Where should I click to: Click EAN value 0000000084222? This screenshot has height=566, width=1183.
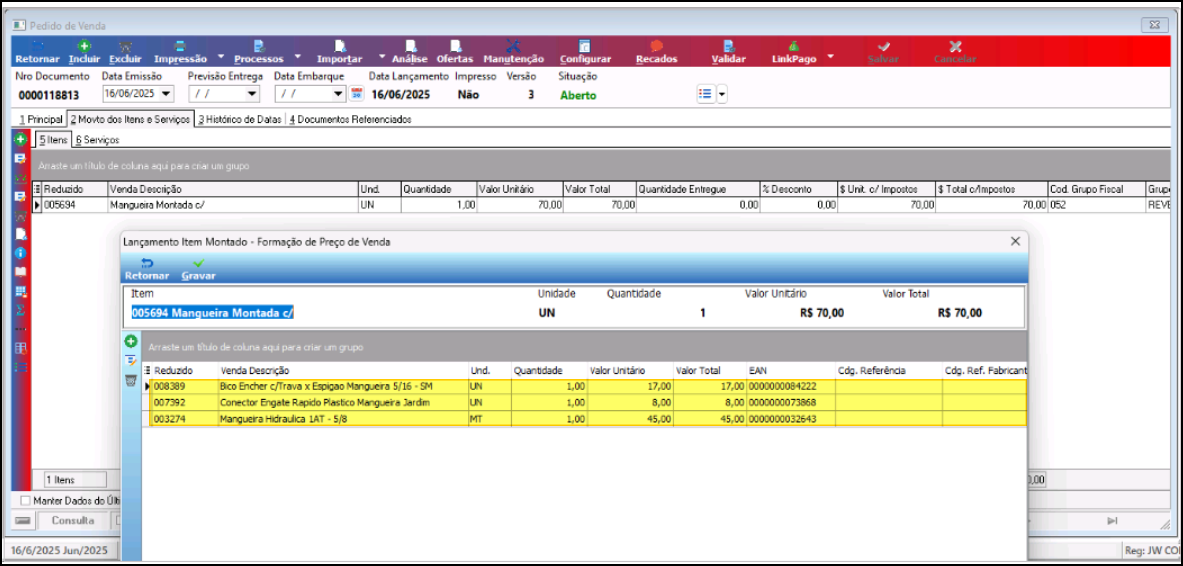(x=782, y=386)
